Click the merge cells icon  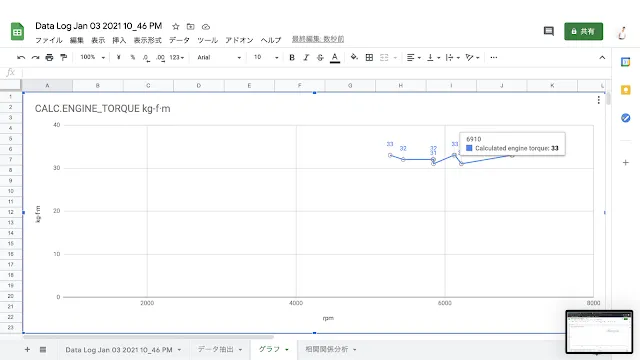[384, 58]
